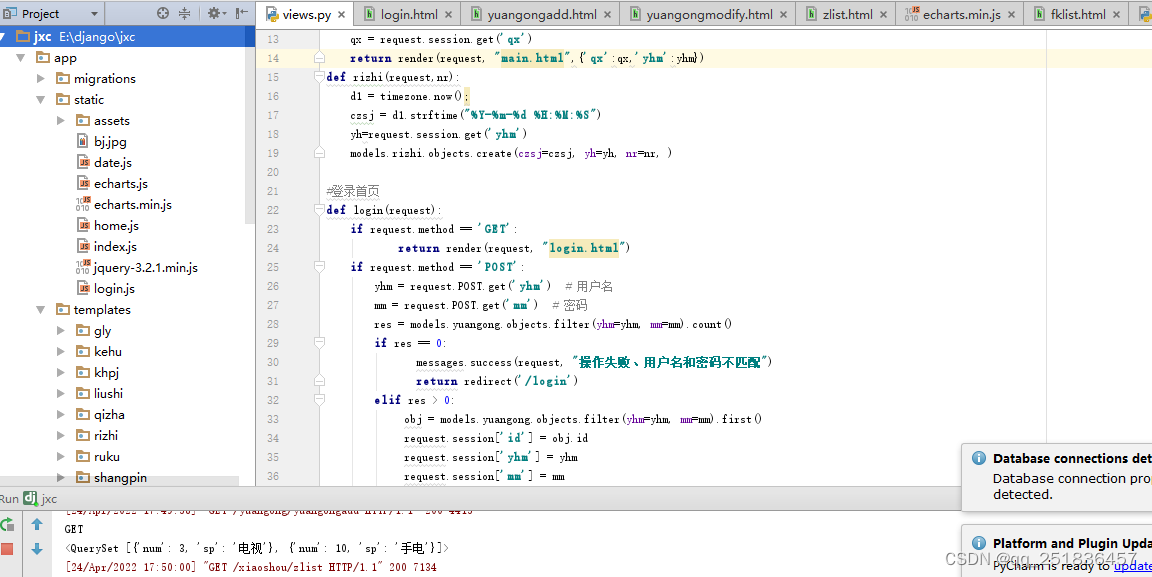Click the up arrow in Run panel
The height and width of the screenshot is (577, 1152).
(37, 525)
